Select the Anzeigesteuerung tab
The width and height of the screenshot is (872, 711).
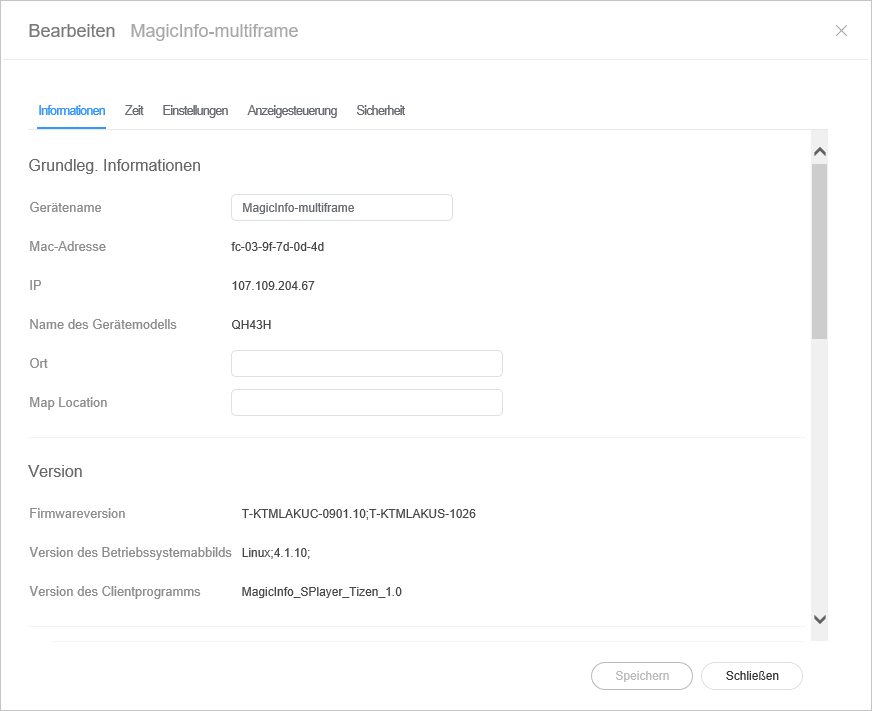(x=292, y=111)
